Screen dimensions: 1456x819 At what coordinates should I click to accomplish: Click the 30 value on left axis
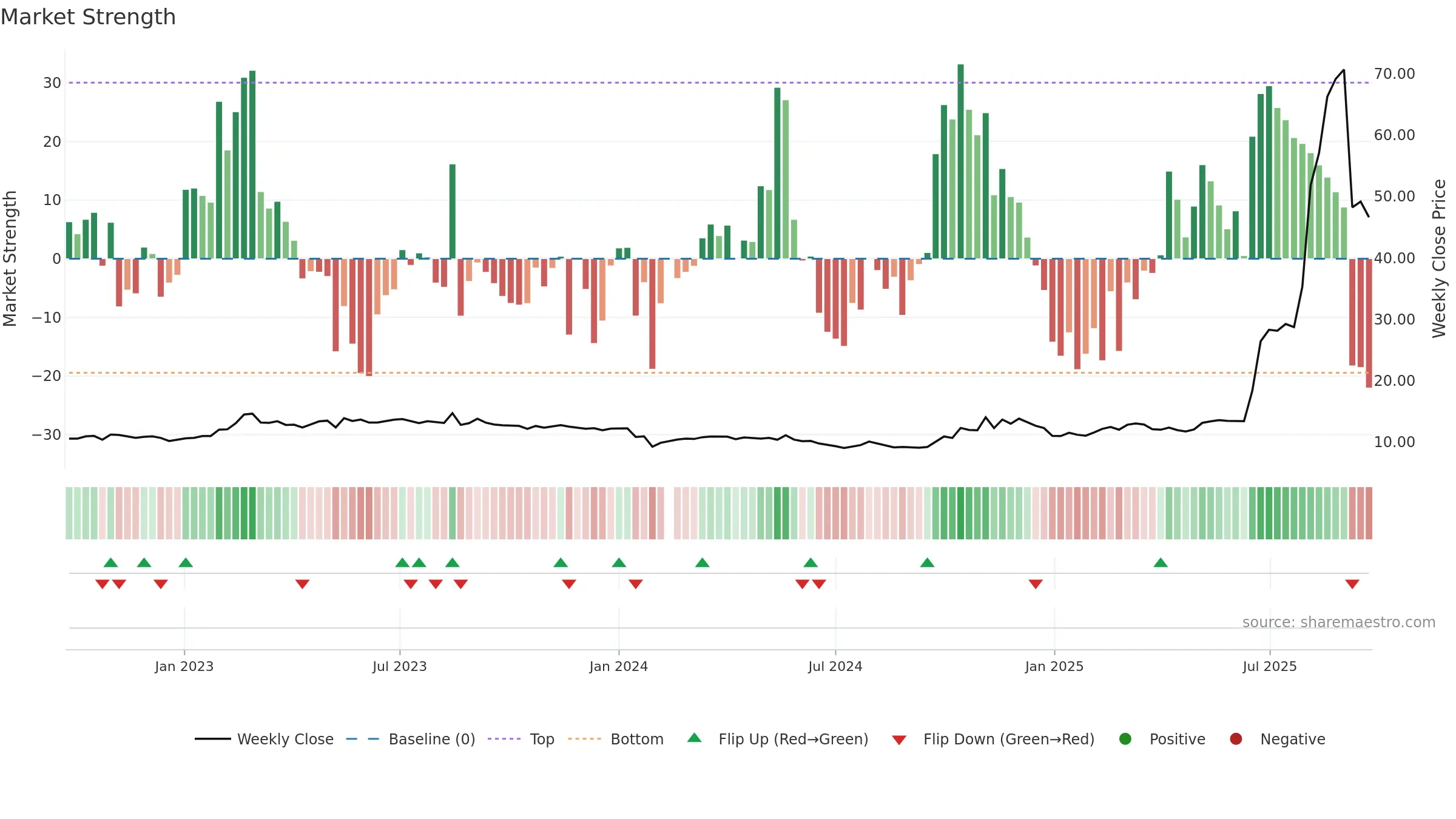(x=52, y=83)
